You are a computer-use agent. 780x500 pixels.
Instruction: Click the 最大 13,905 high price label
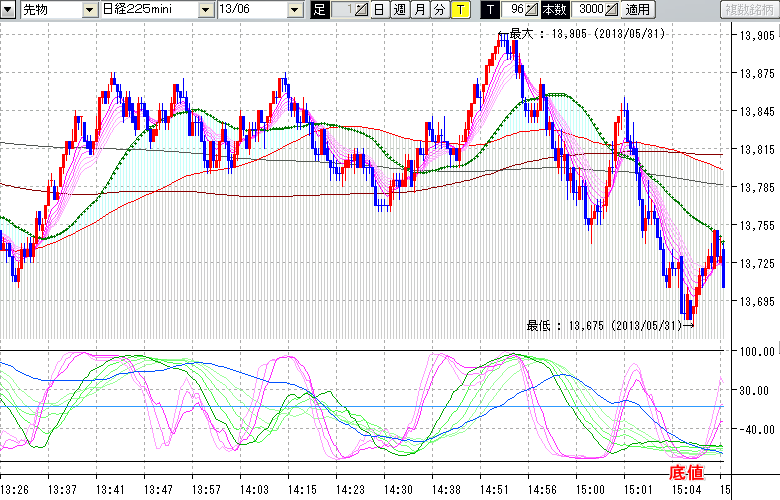click(x=587, y=33)
